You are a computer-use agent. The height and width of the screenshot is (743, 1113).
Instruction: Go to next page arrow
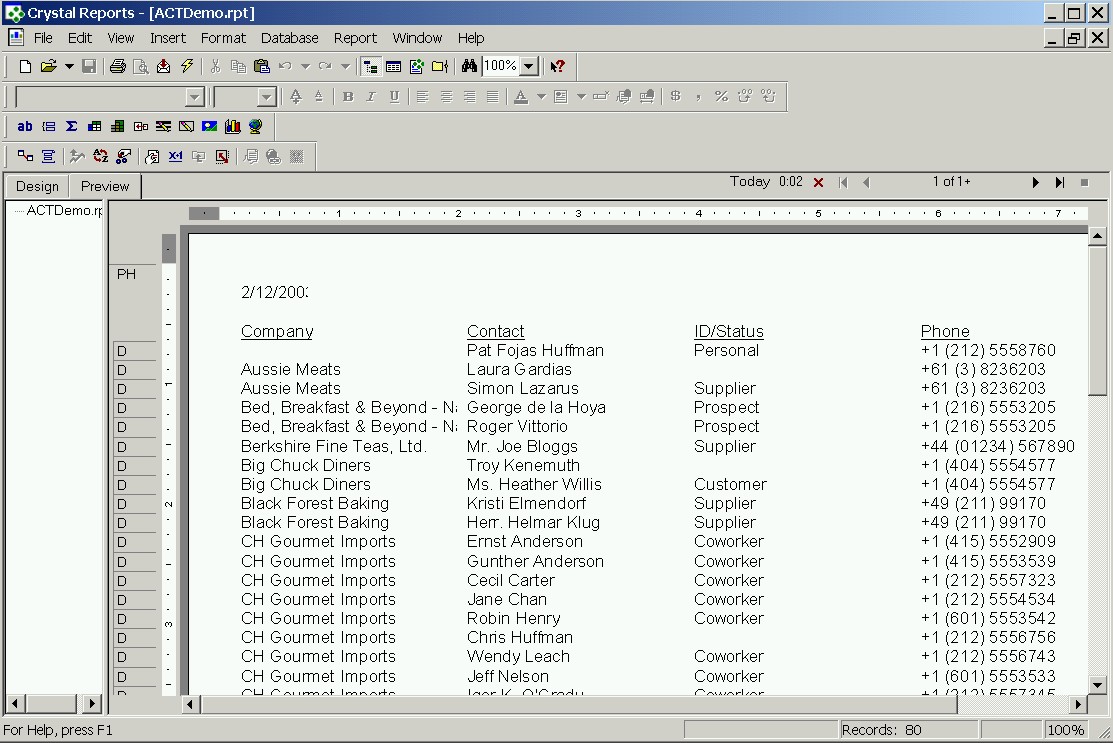point(1035,182)
